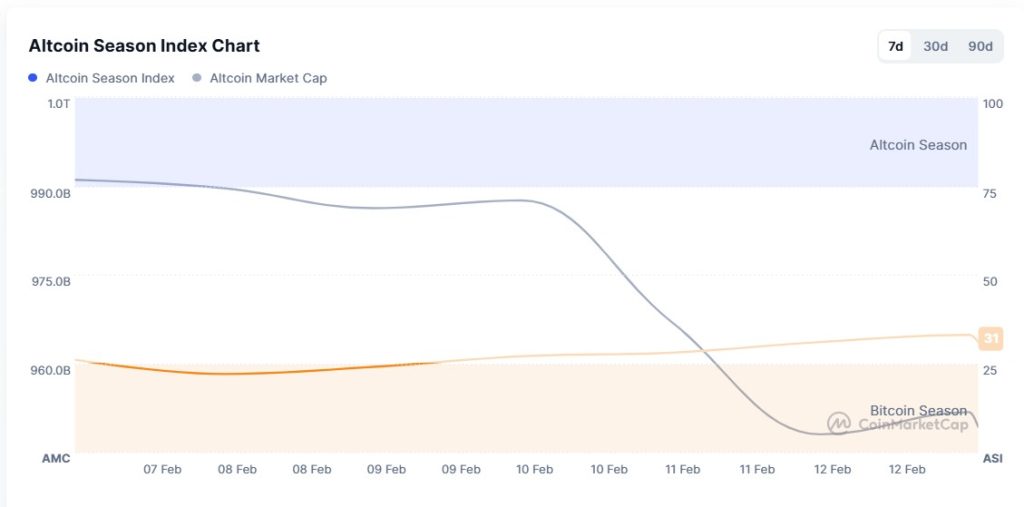Click the 1.0T market cap axis label
The height and width of the screenshot is (507, 1024).
59,103
